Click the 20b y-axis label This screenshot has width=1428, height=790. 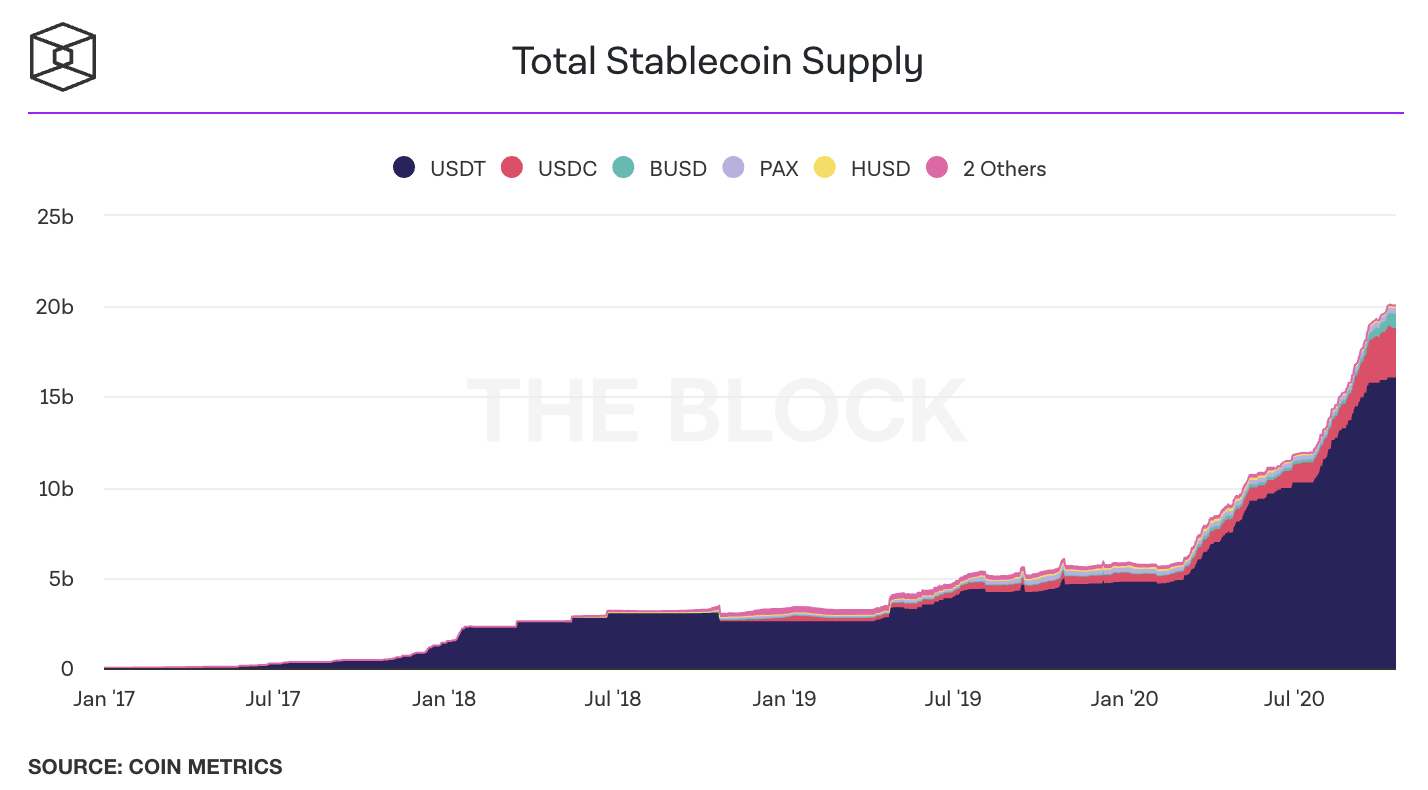point(55,307)
